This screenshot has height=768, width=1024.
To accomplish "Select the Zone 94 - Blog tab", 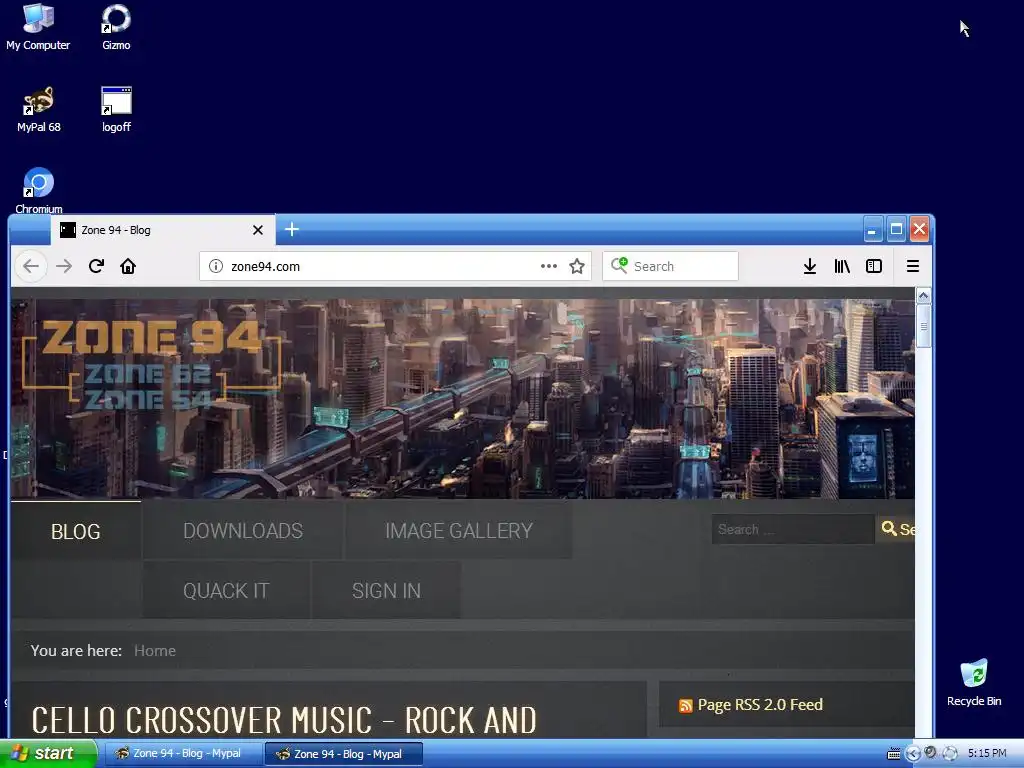I will click(163, 230).
